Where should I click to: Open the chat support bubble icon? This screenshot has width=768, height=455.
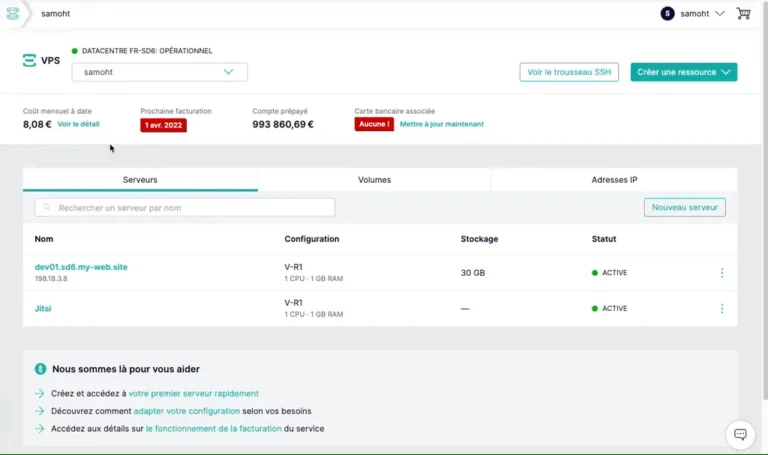740,434
